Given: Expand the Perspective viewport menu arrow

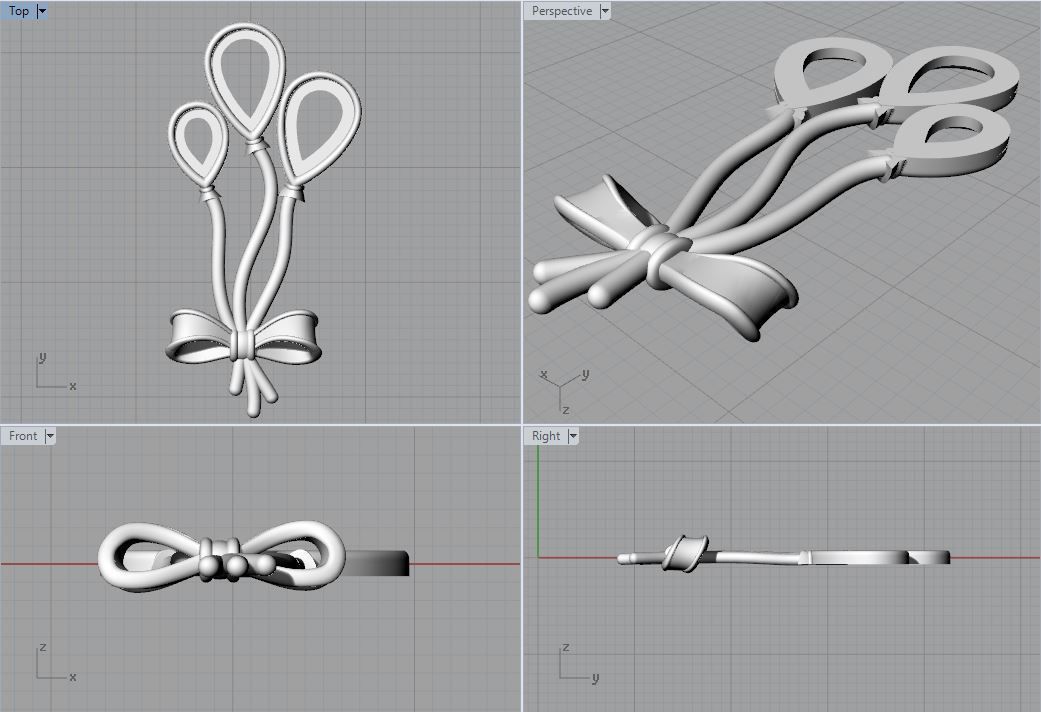Looking at the screenshot, I should coord(605,11).
